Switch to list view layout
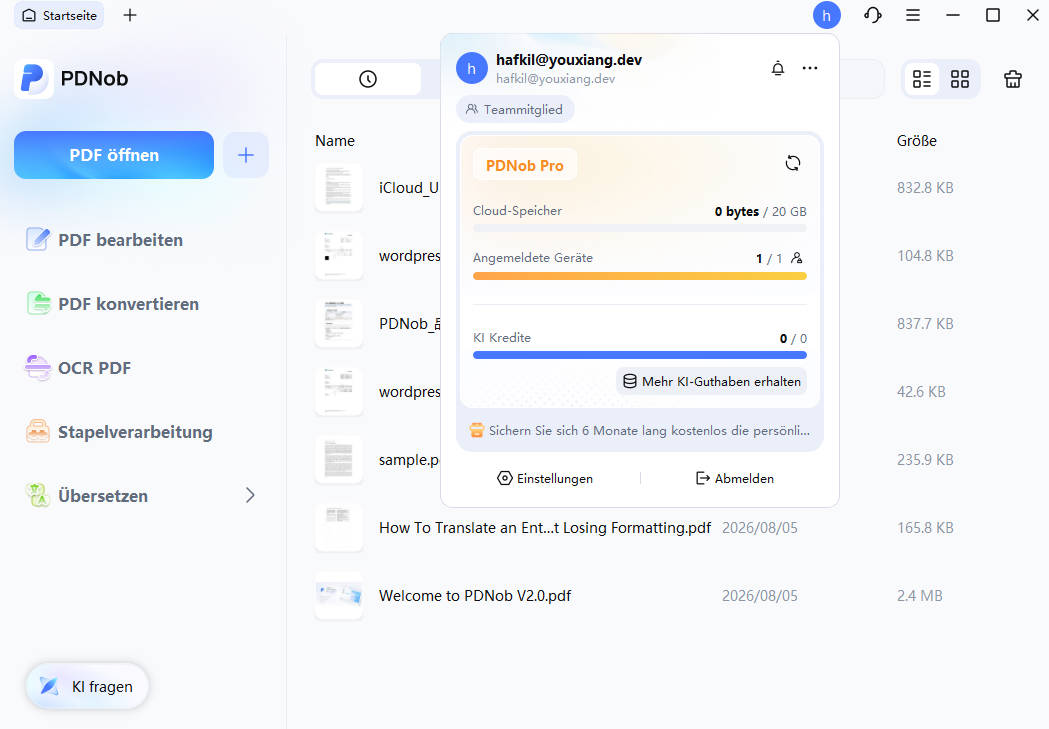Screen dimensions: 1049x729 click(922, 79)
